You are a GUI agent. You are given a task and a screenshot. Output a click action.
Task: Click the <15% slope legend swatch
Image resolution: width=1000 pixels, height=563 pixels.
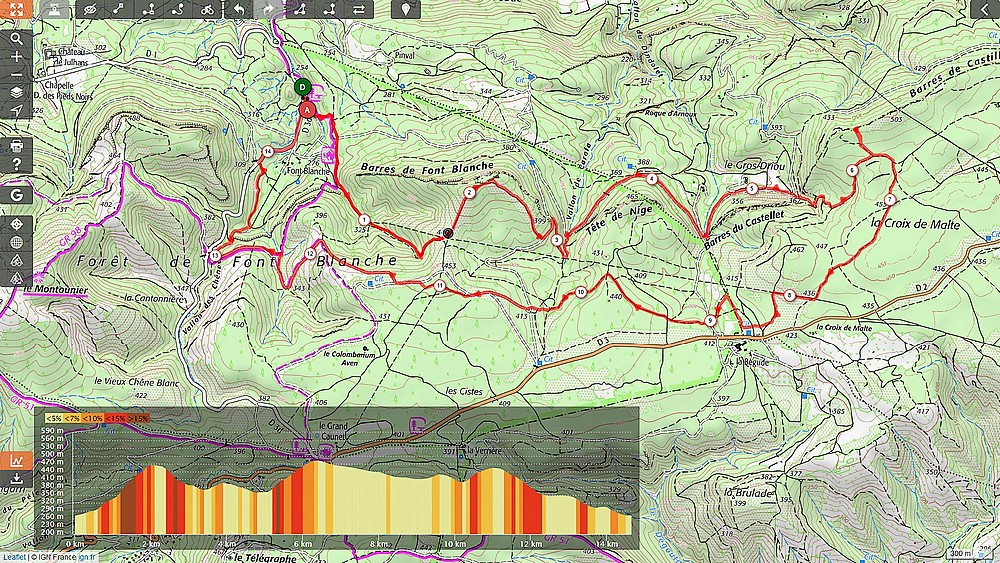(115, 418)
